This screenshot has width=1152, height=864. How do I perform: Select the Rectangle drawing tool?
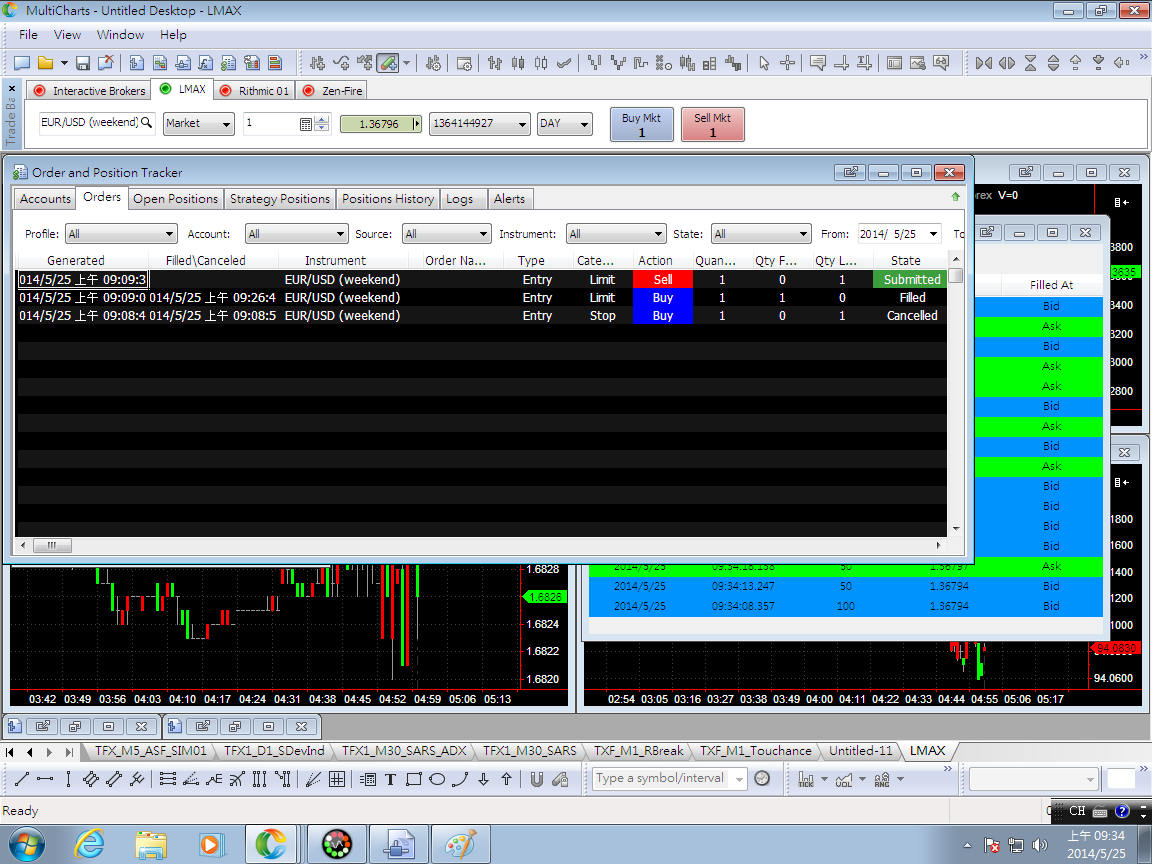pyautogui.click(x=414, y=780)
